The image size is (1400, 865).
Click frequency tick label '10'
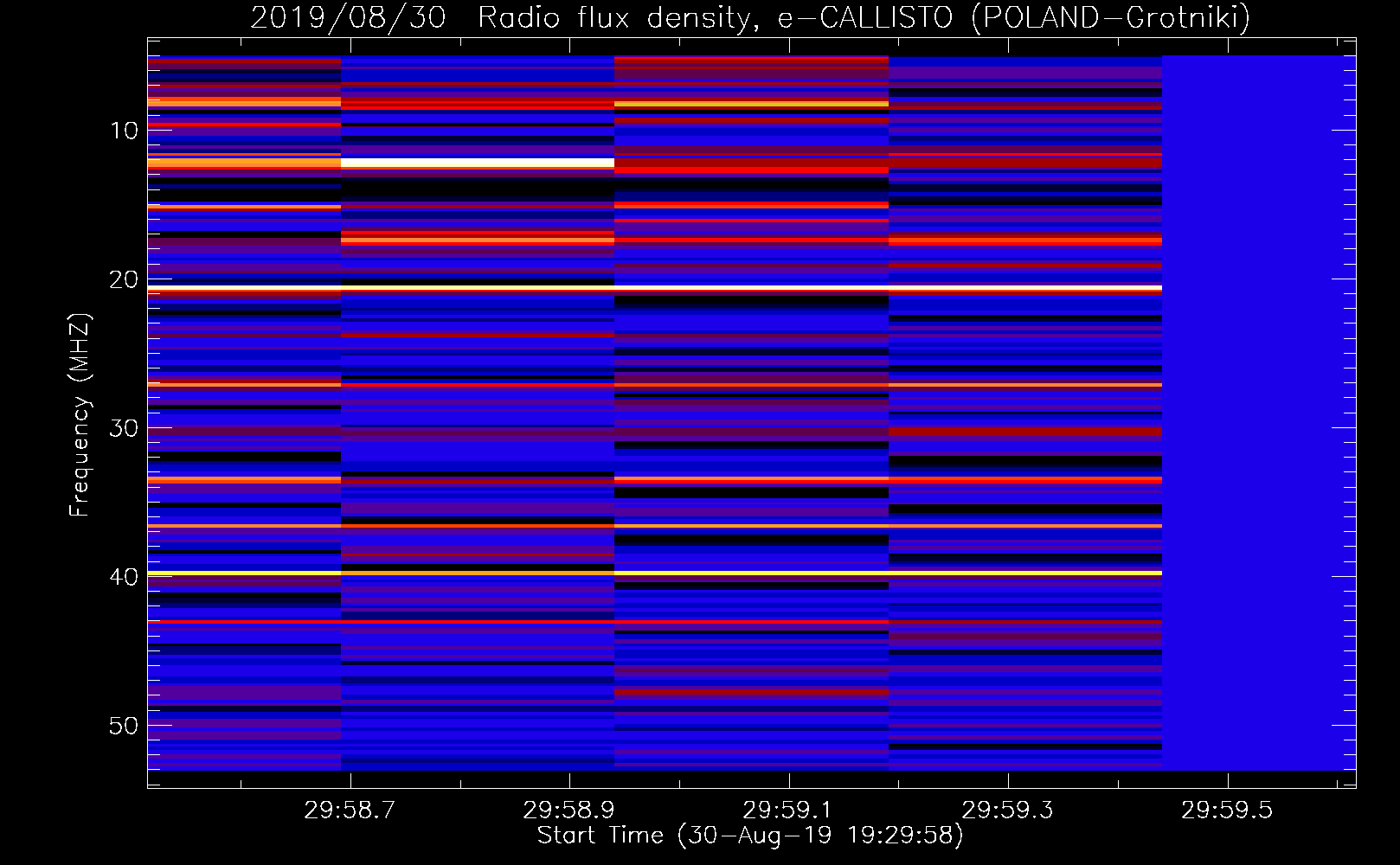(x=124, y=131)
